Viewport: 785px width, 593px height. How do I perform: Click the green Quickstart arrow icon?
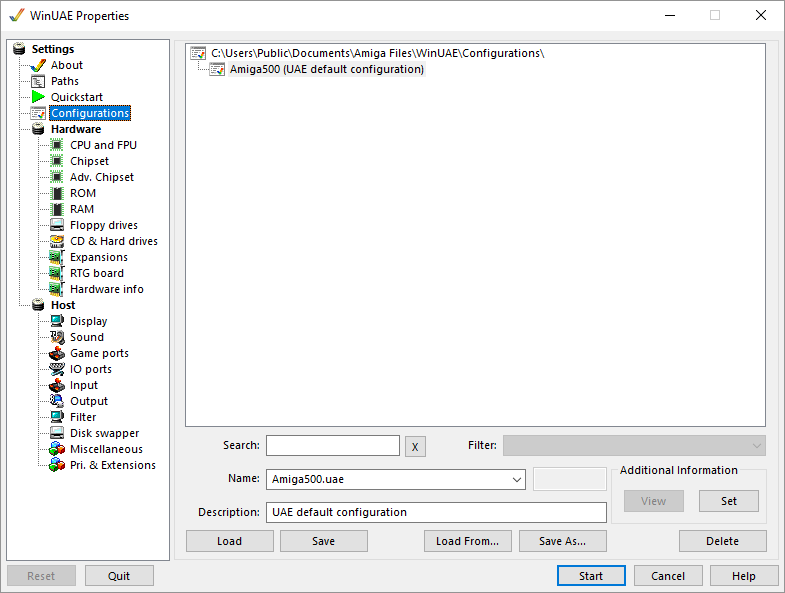point(38,97)
